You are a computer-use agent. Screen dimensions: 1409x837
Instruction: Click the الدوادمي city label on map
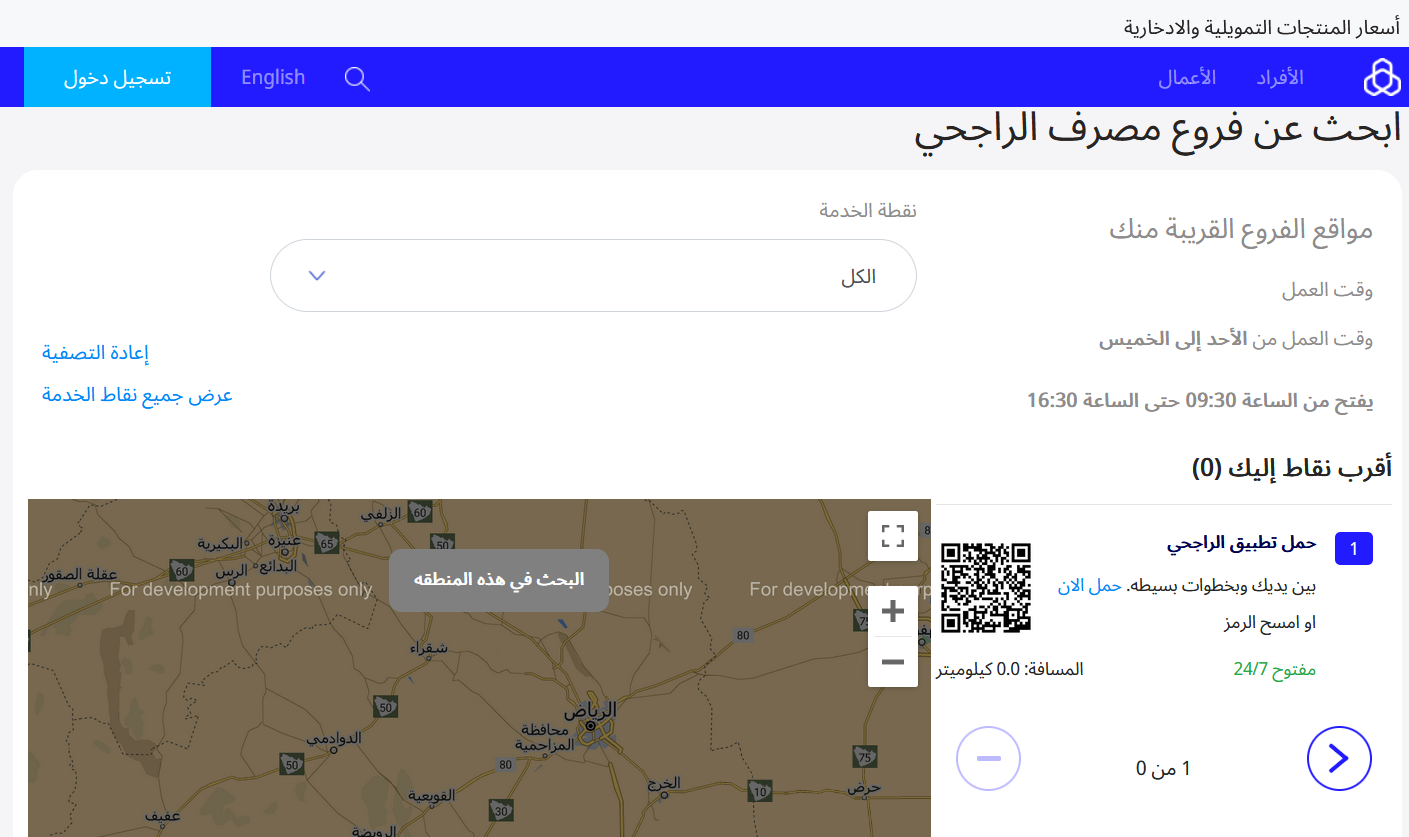[334, 738]
